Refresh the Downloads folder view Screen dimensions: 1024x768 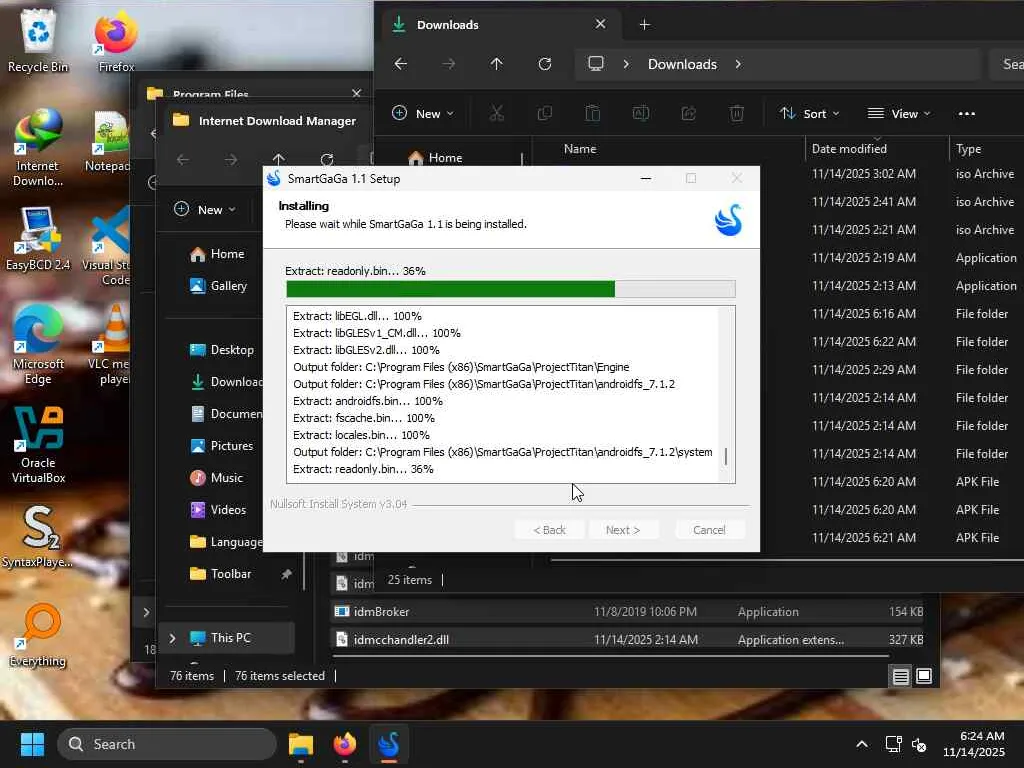(x=545, y=64)
